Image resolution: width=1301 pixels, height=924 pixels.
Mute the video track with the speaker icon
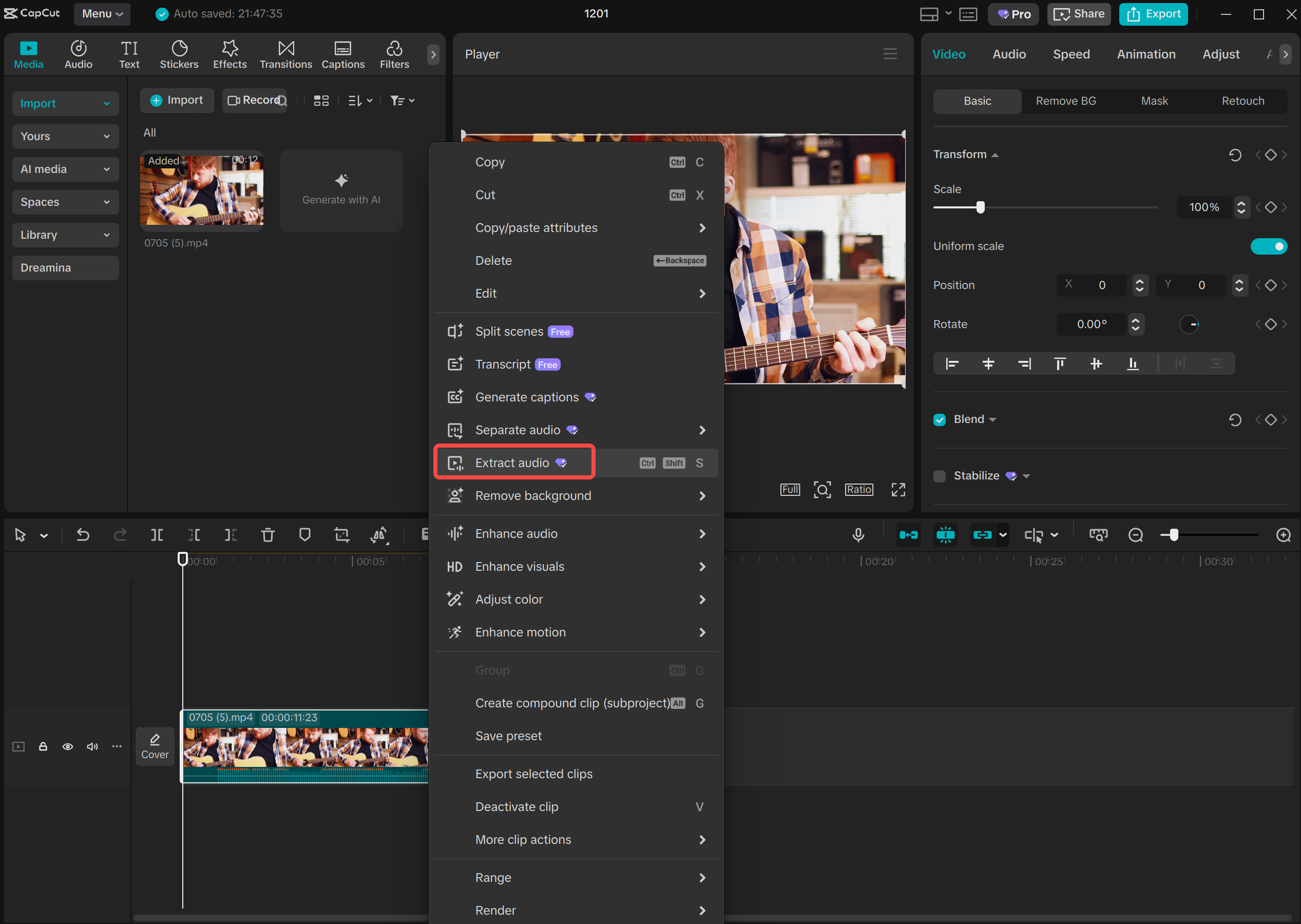(x=92, y=746)
